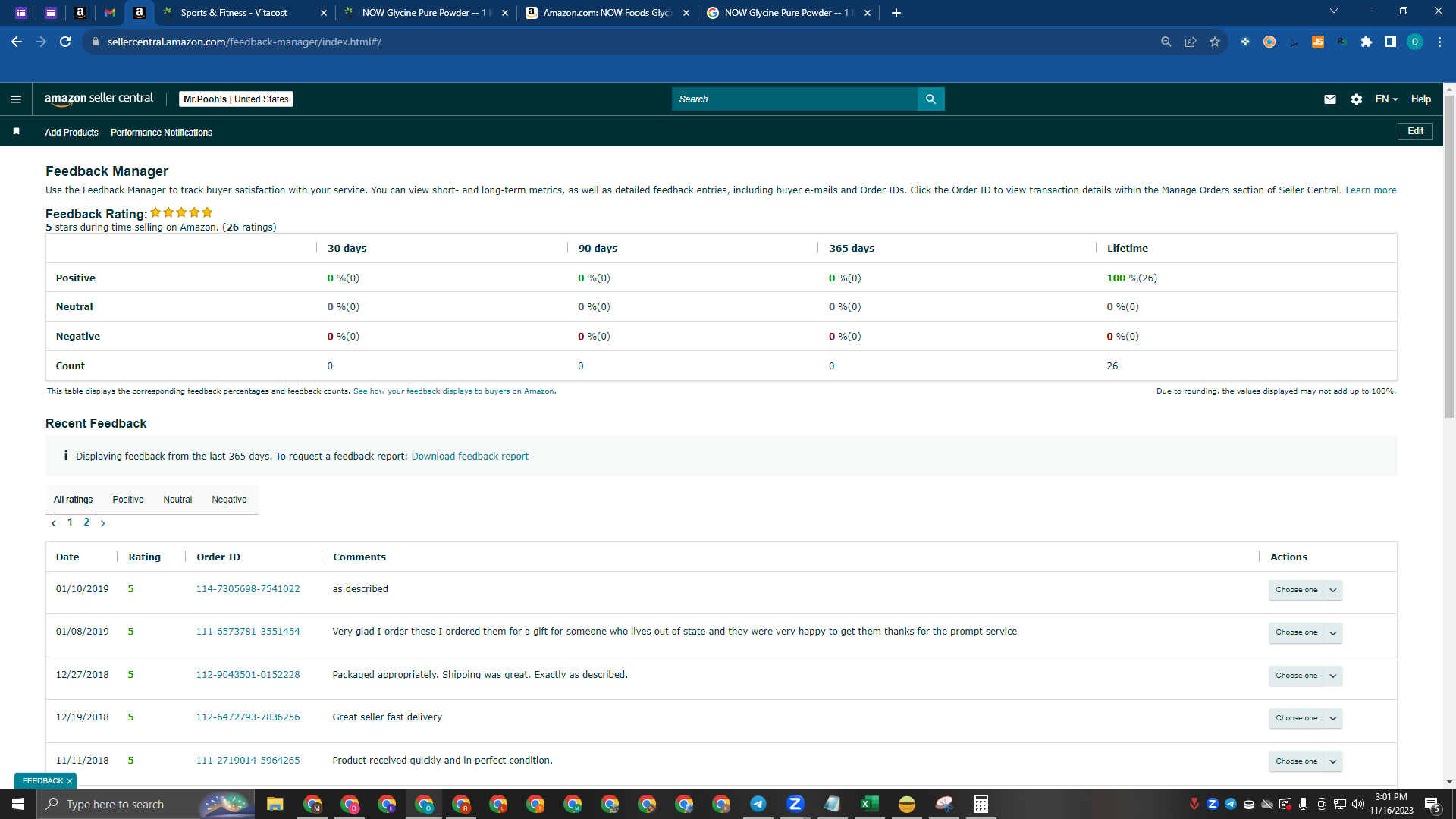Click the search magnifier button in Seller Central
The image size is (1456, 819).
930,99
